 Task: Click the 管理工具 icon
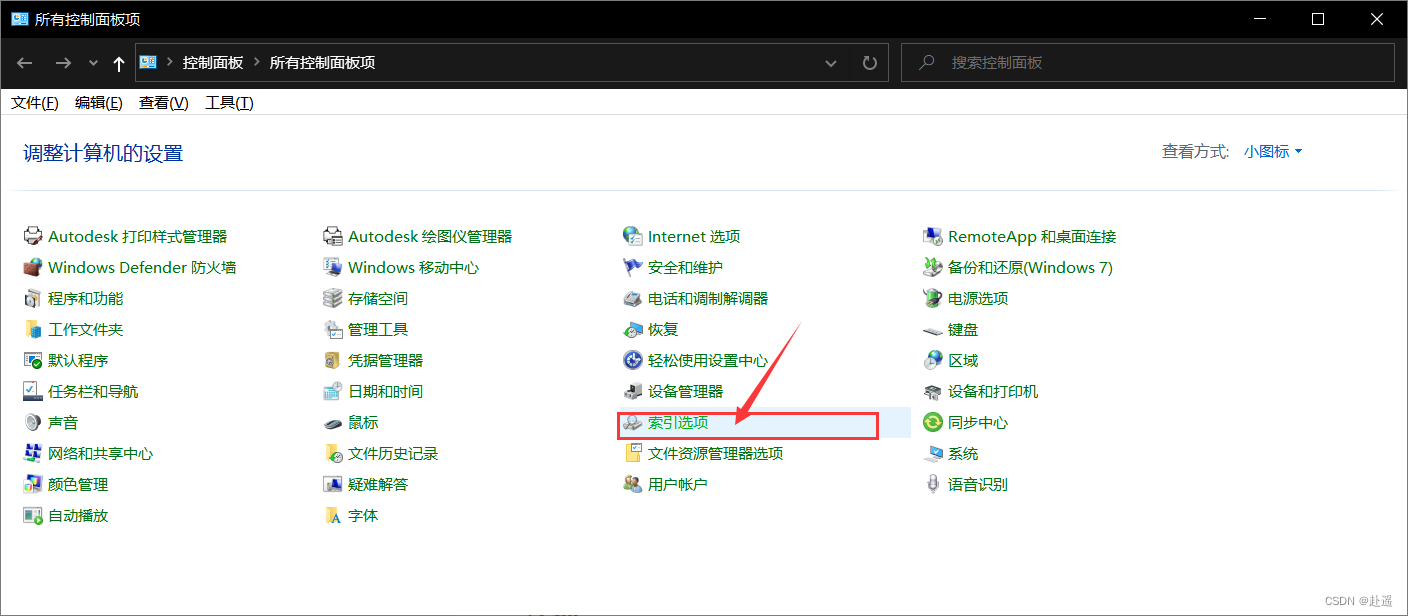point(333,330)
